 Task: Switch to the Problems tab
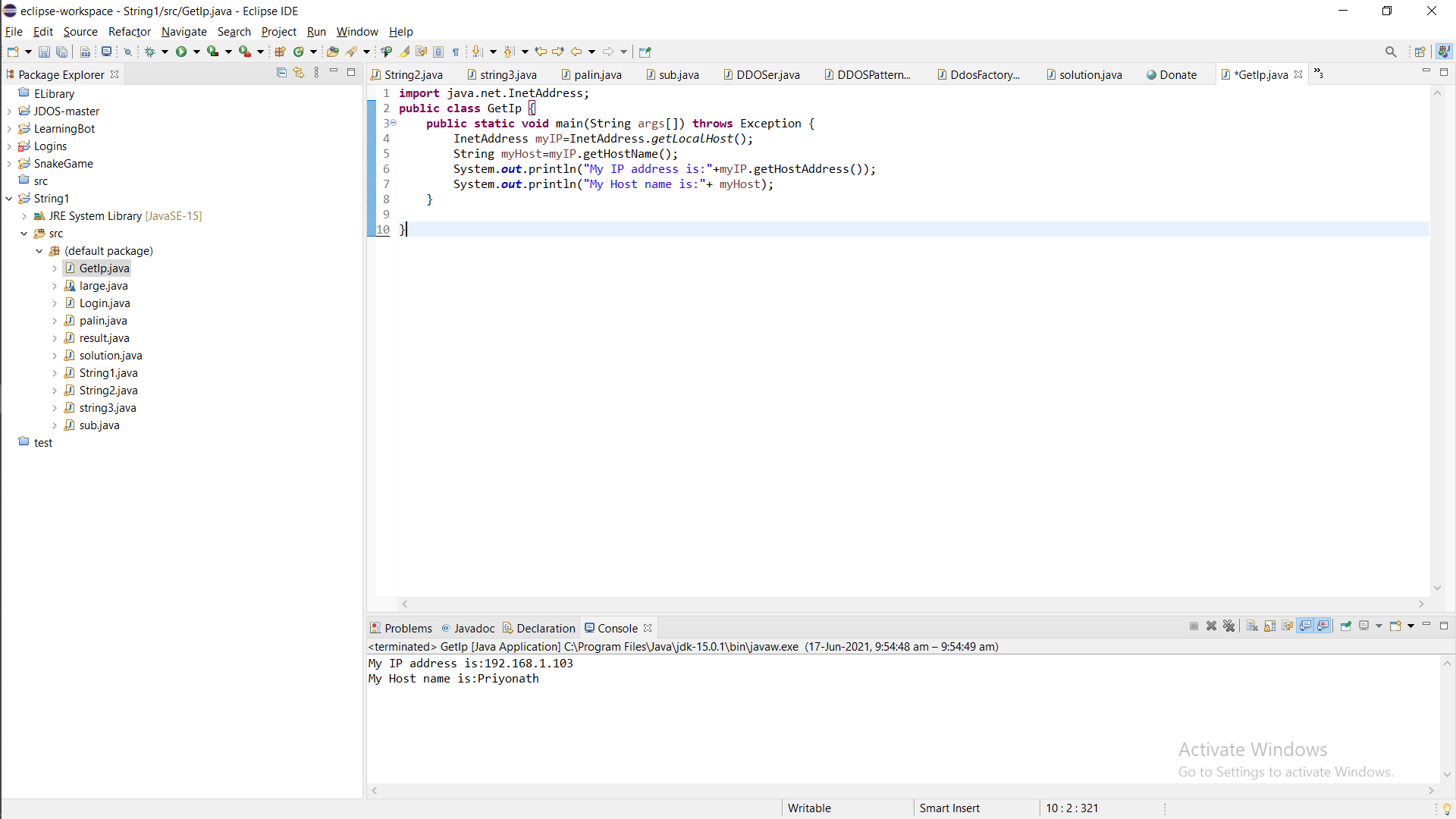coord(400,628)
